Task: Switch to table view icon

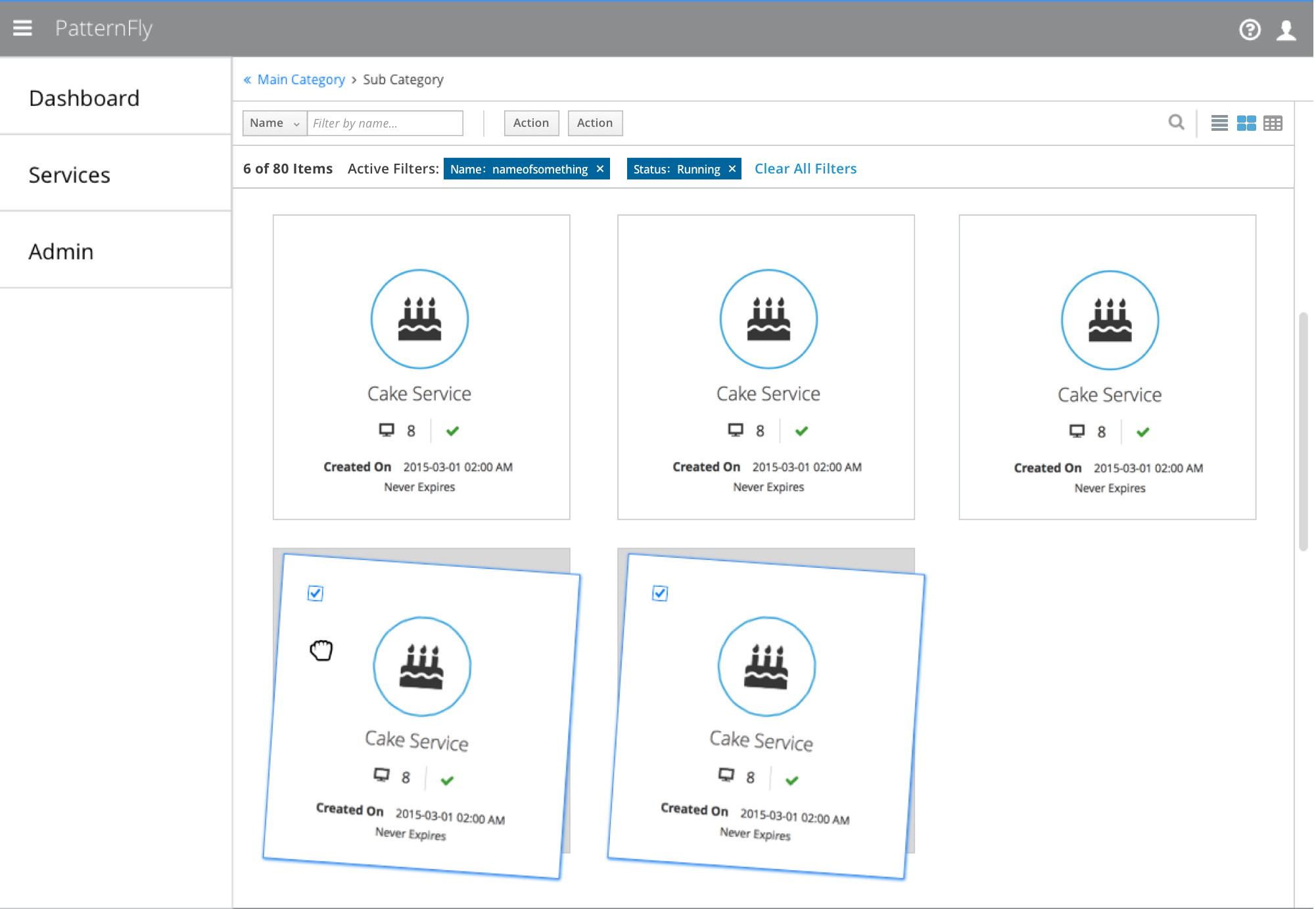Action: click(1273, 123)
